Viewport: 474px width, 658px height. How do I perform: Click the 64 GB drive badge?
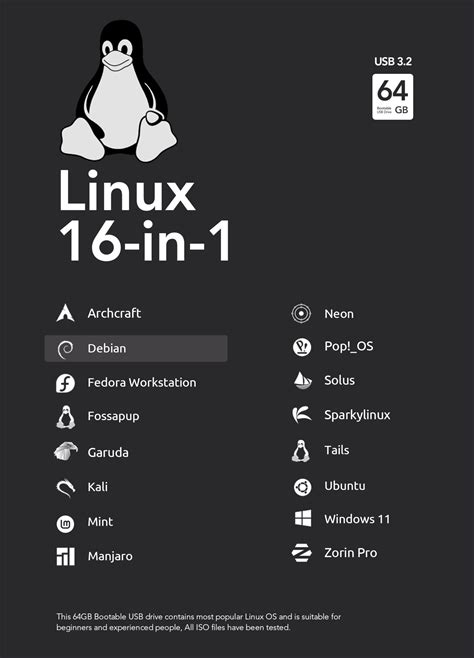point(393,97)
